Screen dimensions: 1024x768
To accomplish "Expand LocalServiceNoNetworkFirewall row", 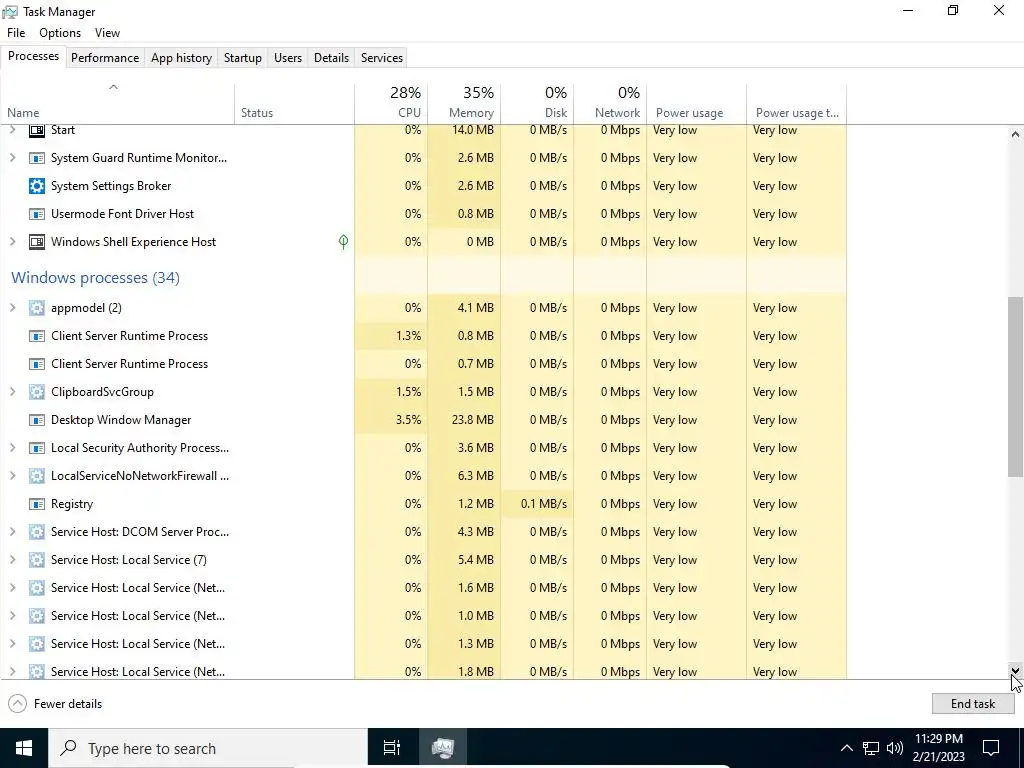I will click(x=12, y=476).
